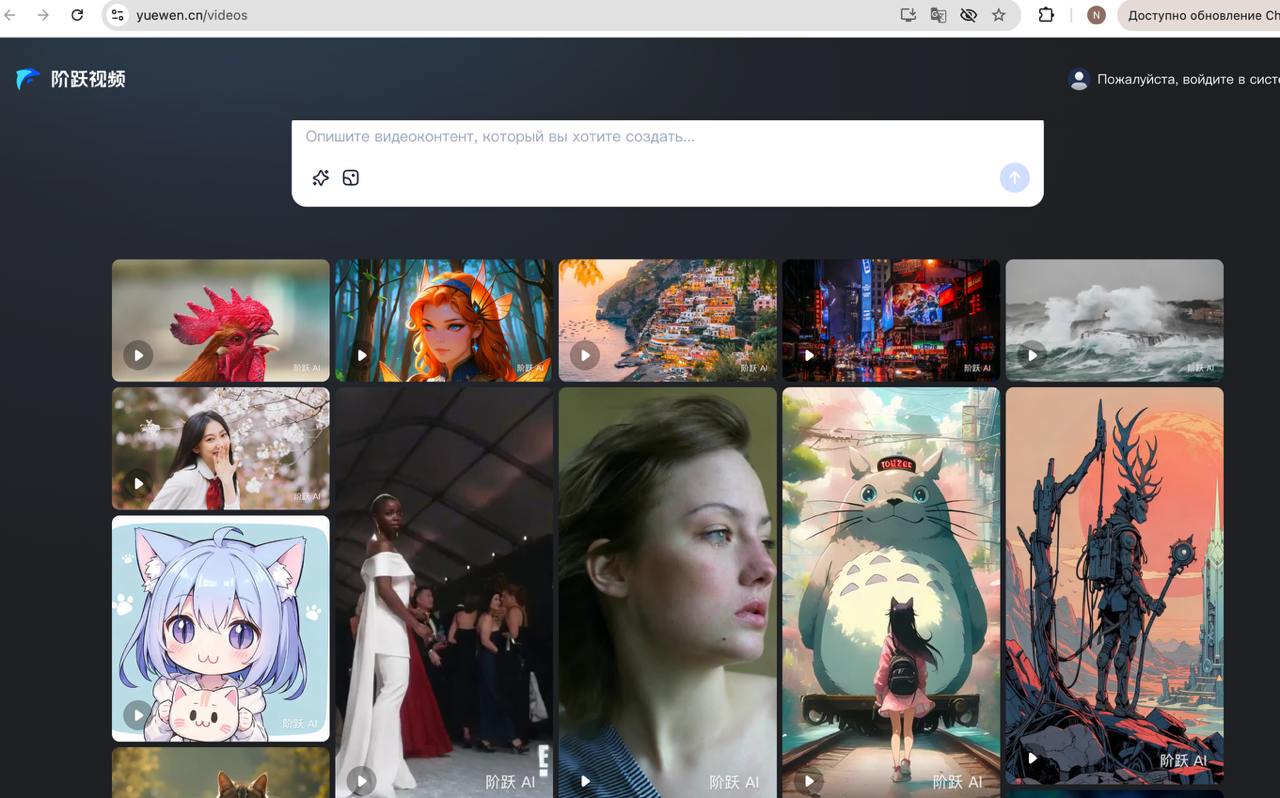Viewport: 1280px width, 798px height.
Task: Play the fairy-winged anime girl video
Action: click(x=361, y=355)
